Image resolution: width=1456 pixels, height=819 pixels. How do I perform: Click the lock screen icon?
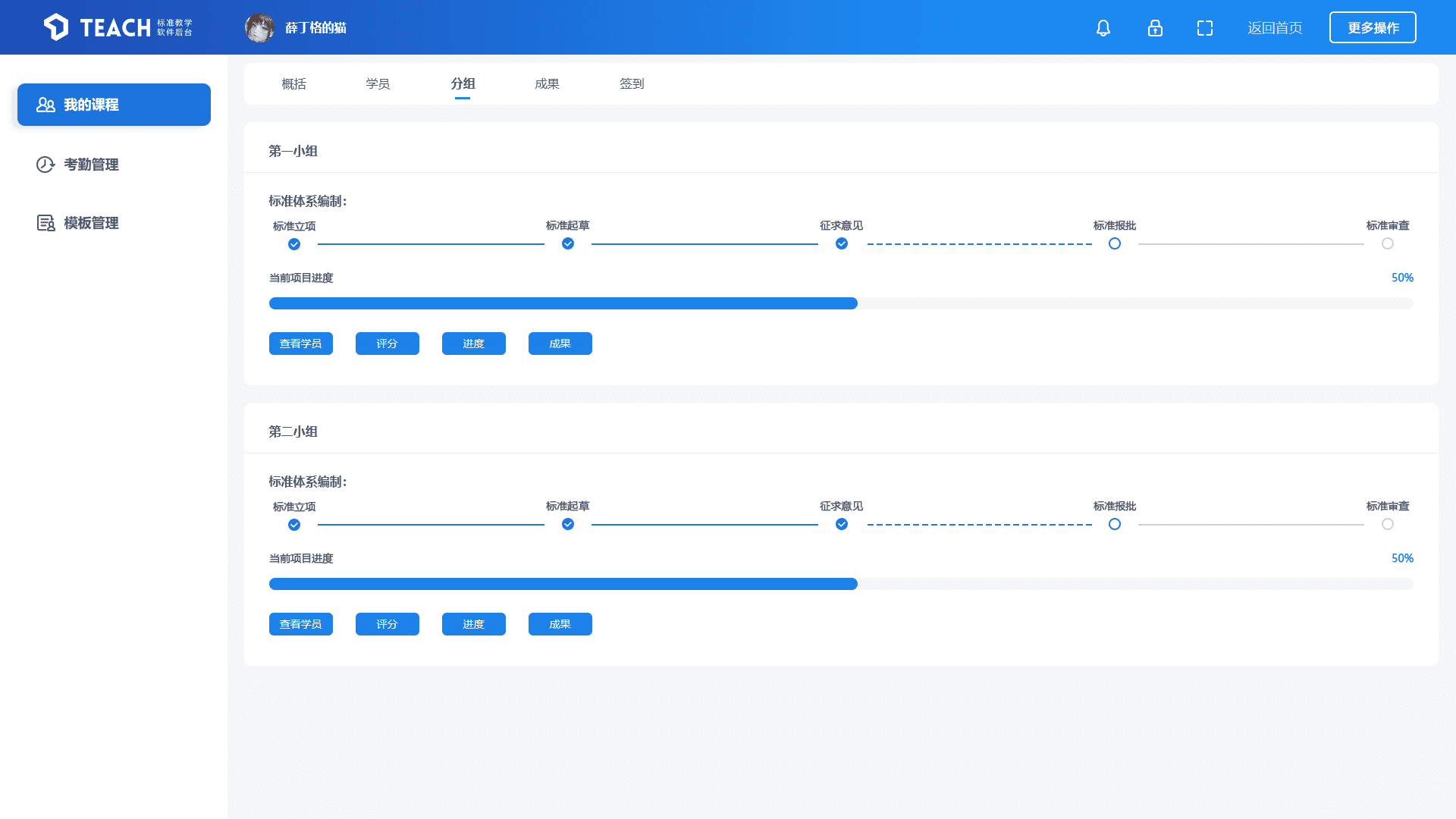1155,28
